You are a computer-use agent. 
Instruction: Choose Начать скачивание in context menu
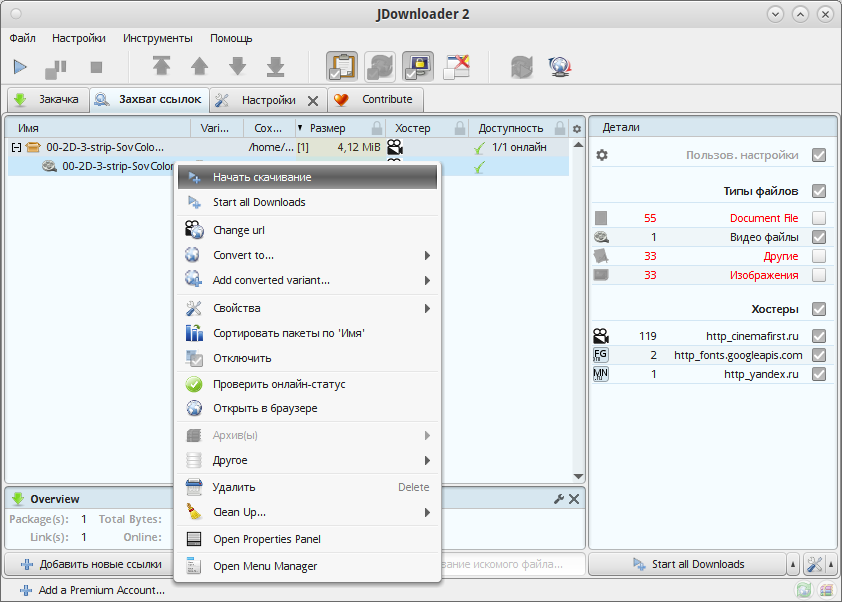coord(307,177)
